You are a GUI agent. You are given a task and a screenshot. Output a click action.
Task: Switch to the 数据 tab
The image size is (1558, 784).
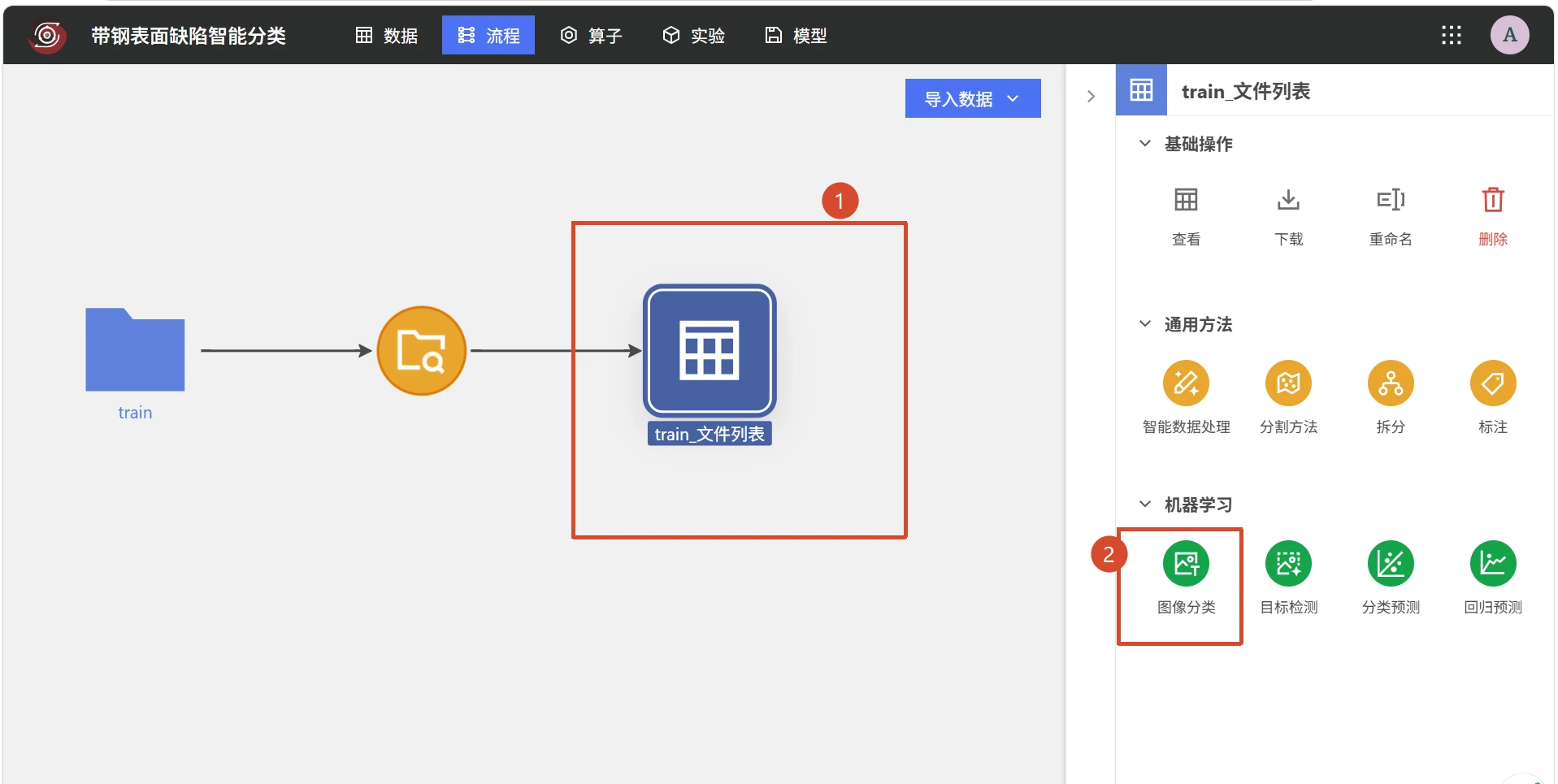(387, 35)
